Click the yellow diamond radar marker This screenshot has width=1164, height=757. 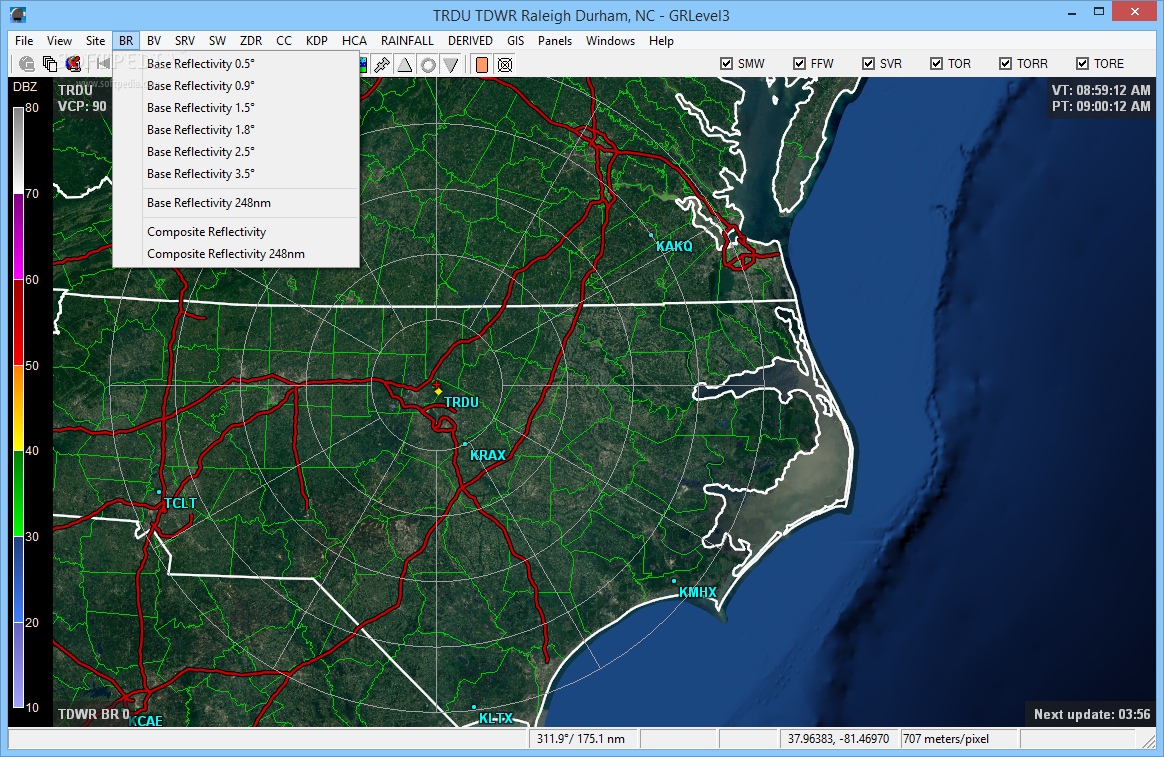coord(438,391)
